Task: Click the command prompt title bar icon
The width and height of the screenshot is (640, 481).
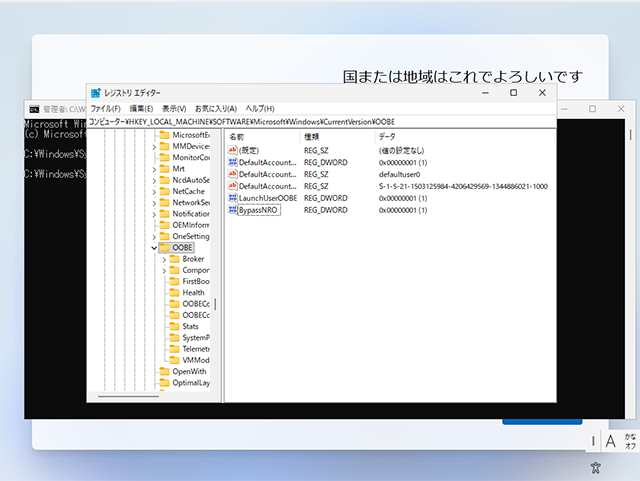Action: (33, 109)
